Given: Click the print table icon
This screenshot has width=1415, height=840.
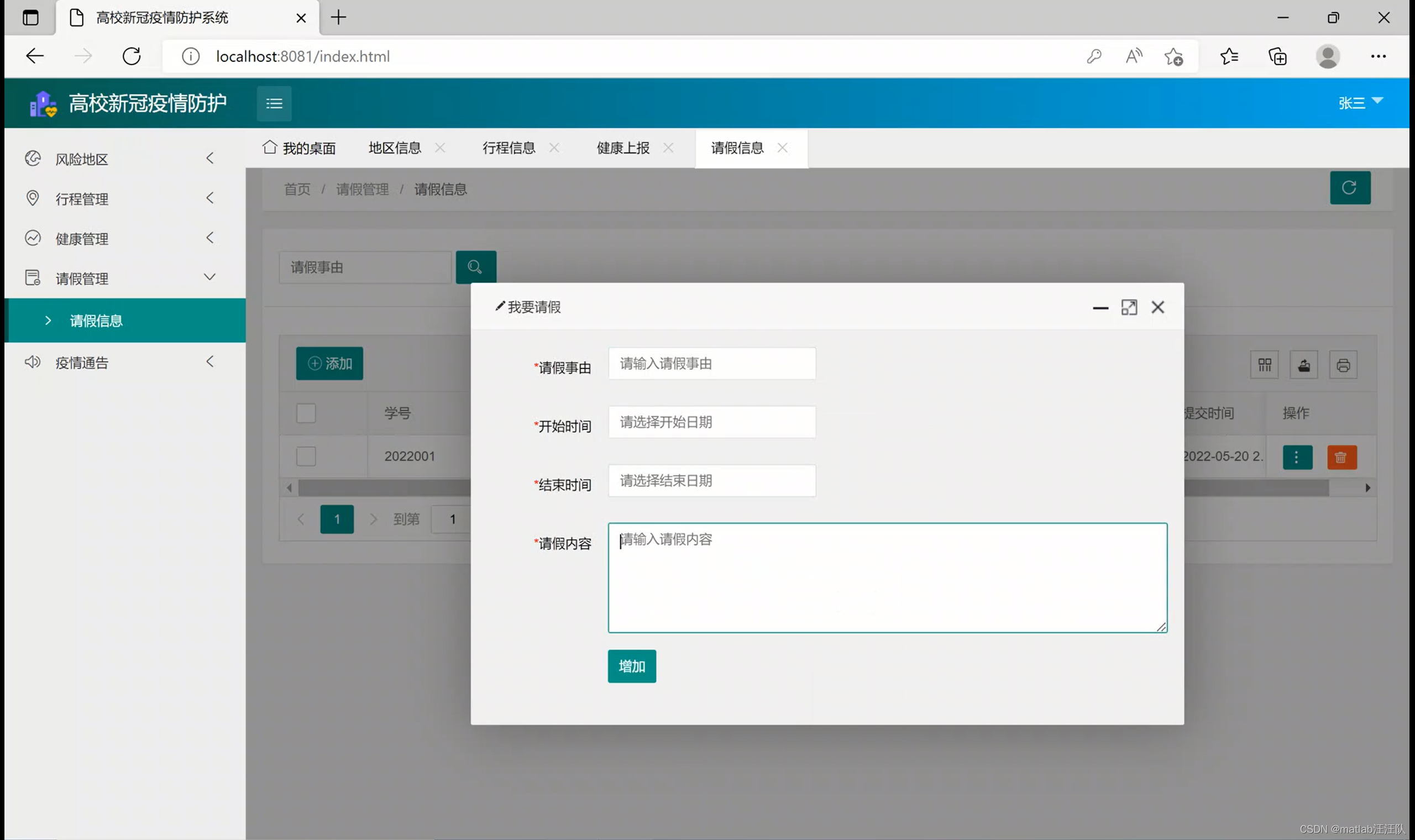Looking at the screenshot, I should tap(1343, 365).
